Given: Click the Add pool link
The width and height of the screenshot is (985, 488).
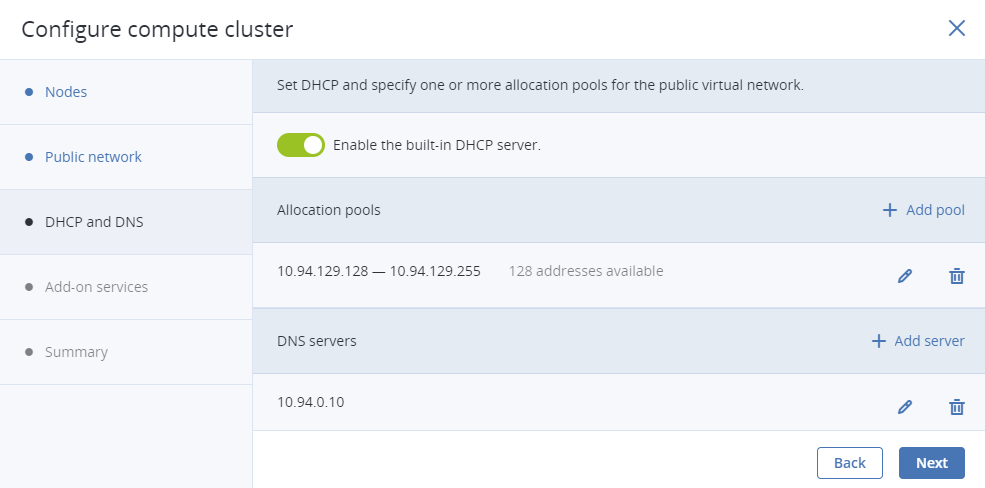Looking at the screenshot, I should [x=935, y=210].
